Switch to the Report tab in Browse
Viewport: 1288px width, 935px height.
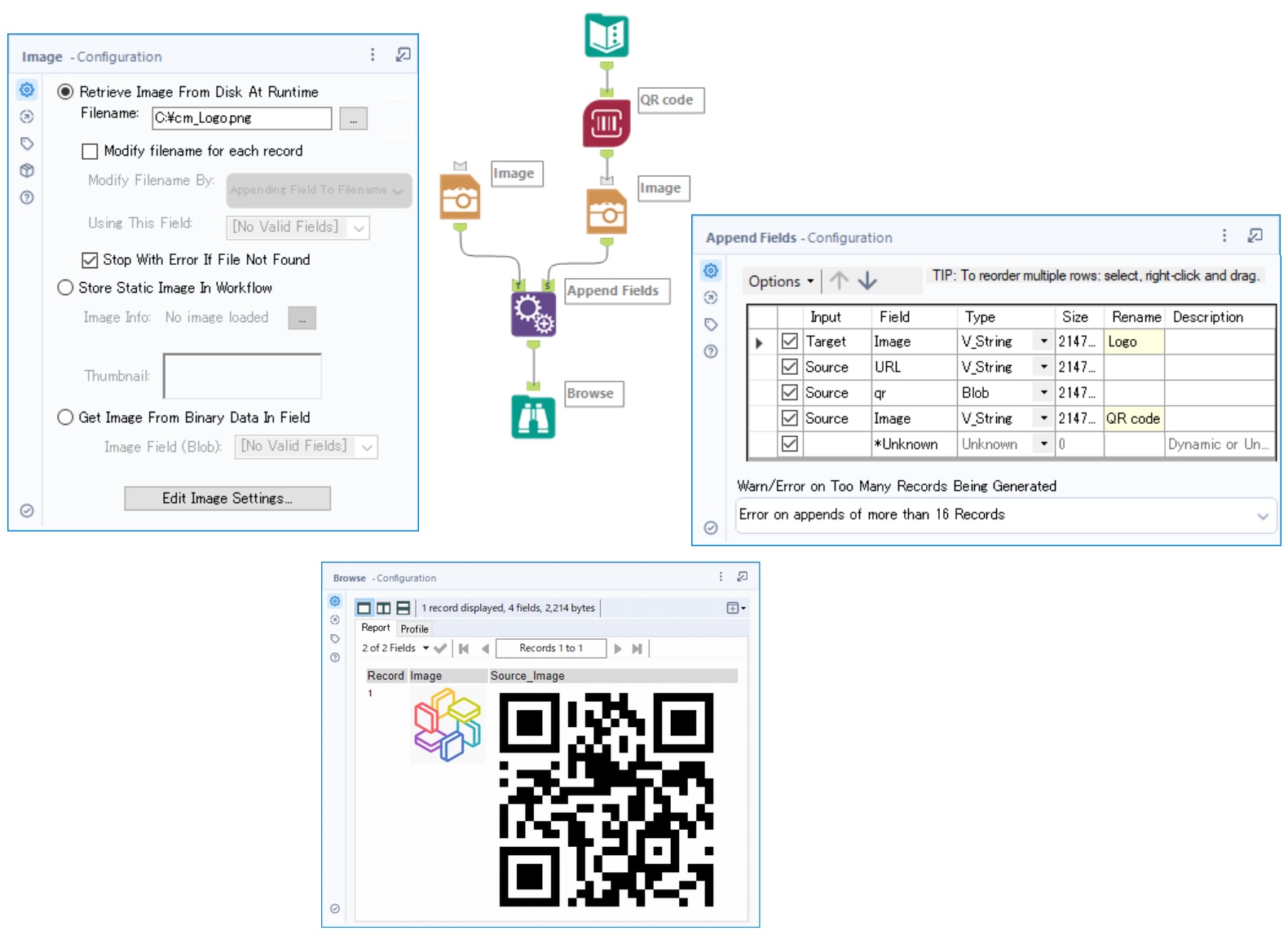376,628
